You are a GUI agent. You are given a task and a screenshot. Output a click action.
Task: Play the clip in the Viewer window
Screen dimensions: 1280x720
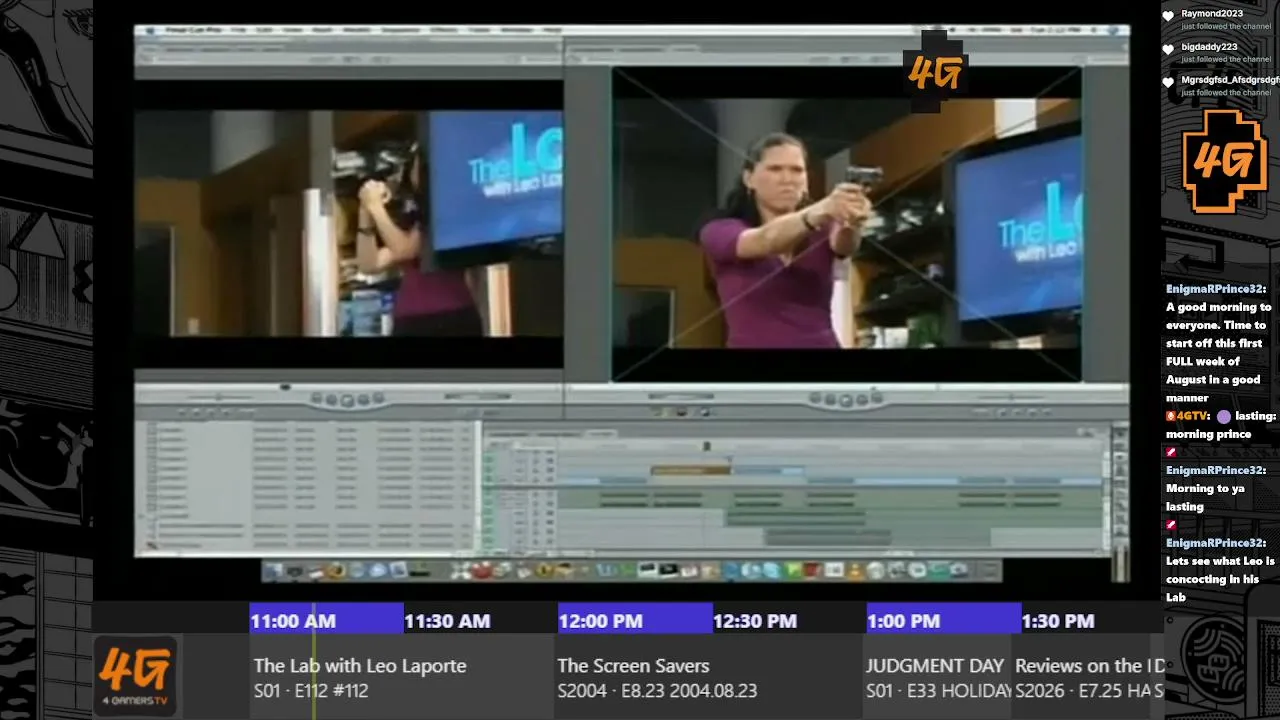coord(347,400)
